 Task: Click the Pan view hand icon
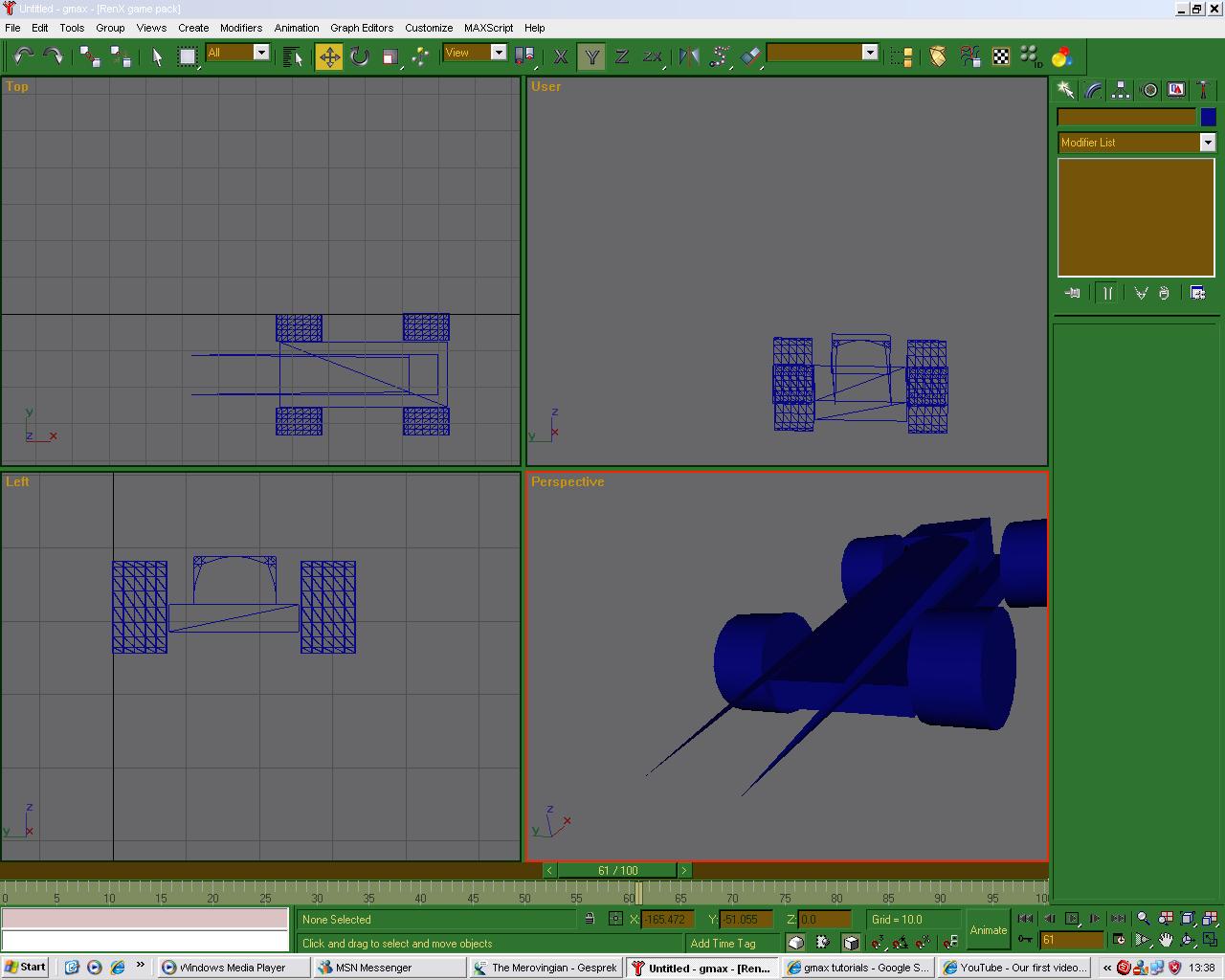[x=1166, y=940]
